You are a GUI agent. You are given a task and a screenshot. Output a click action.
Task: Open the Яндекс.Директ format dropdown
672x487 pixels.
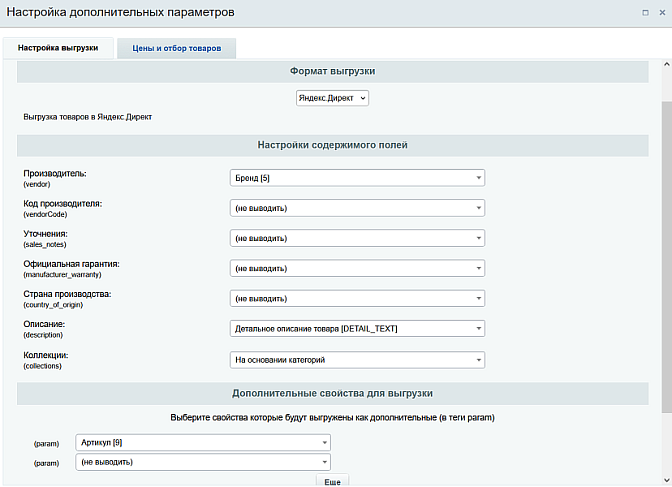pyautogui.click(x=333, y=98)
